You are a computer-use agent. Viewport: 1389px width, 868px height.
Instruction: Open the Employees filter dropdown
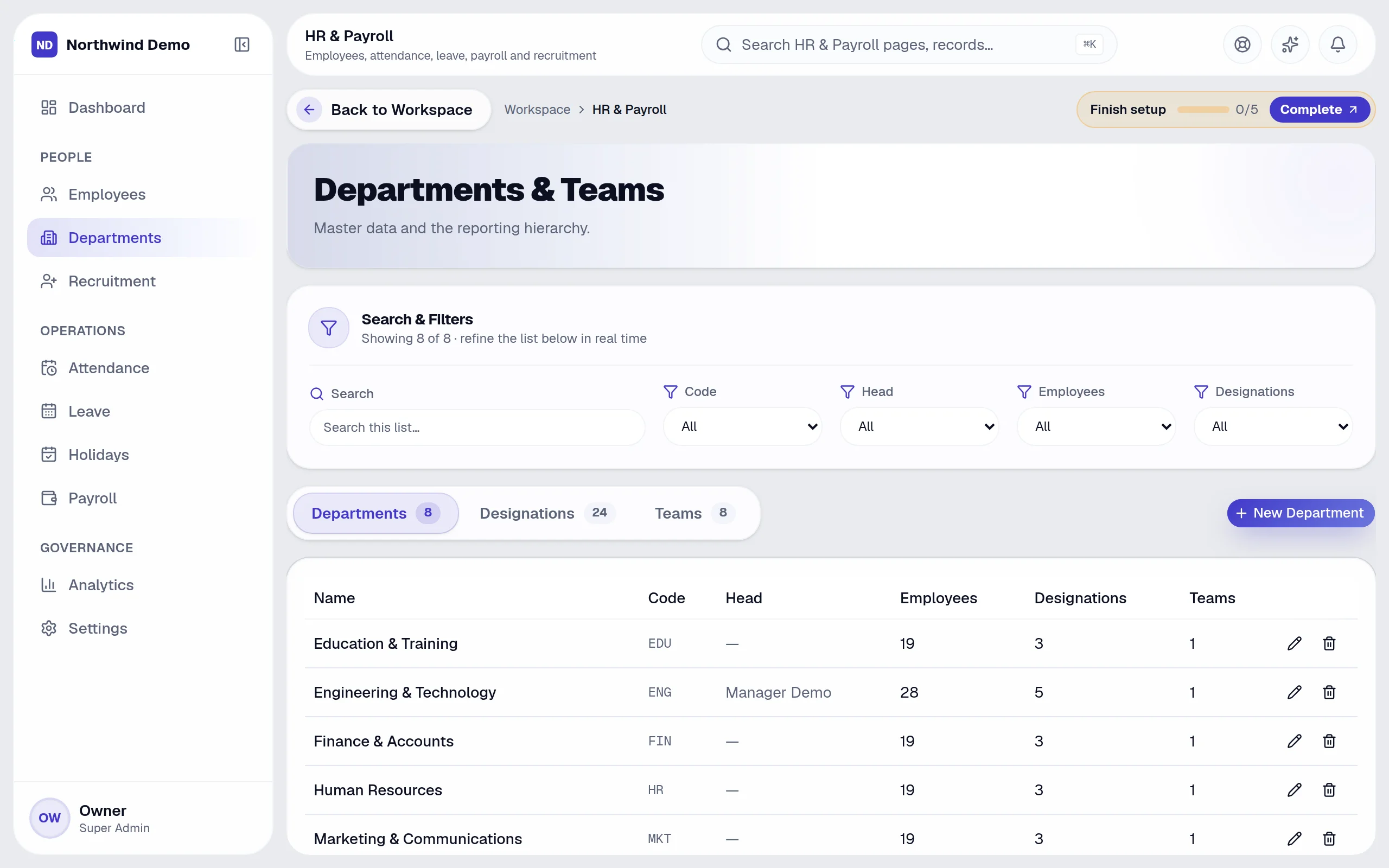tap(1095, 426)
